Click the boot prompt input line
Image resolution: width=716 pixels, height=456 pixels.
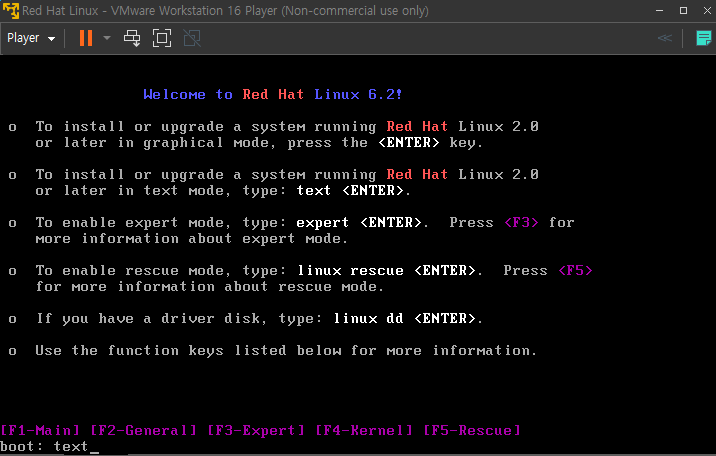(50, 446)
